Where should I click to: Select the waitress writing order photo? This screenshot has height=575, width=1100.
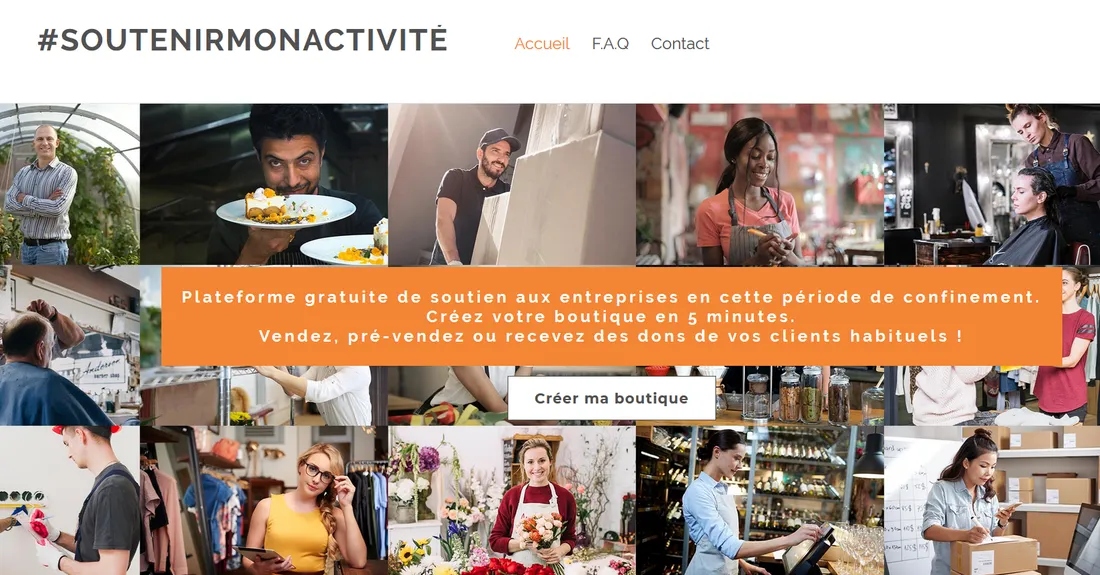click(760, 184)
